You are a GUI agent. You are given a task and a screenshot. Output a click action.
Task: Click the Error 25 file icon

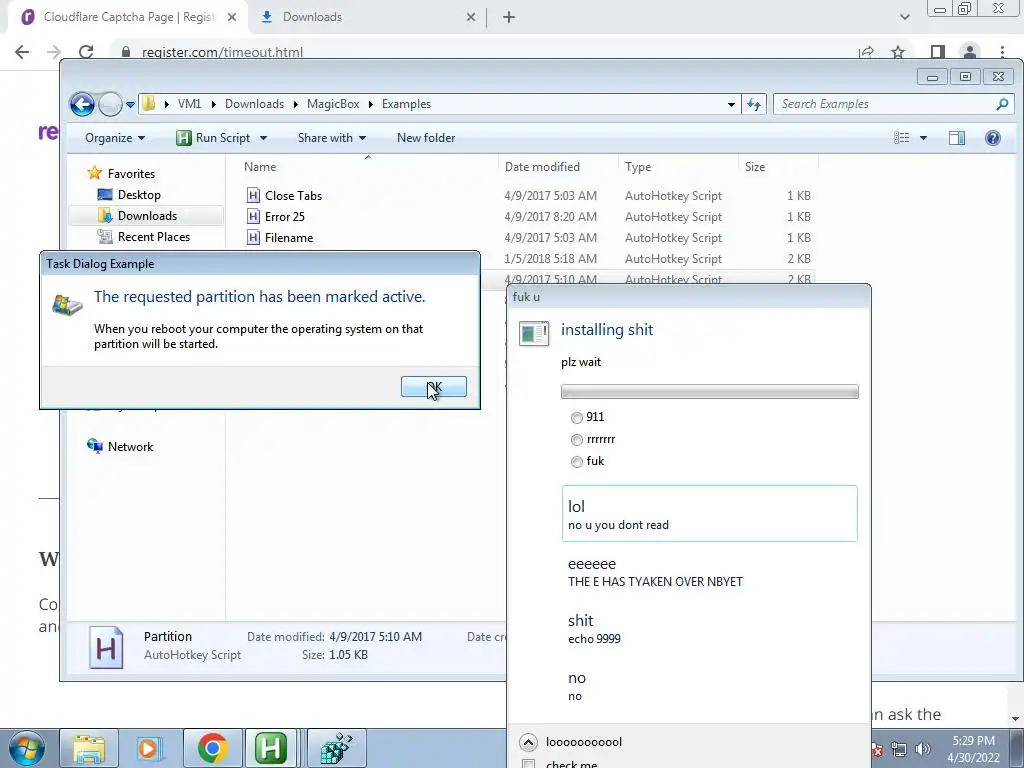click(253, 216)
